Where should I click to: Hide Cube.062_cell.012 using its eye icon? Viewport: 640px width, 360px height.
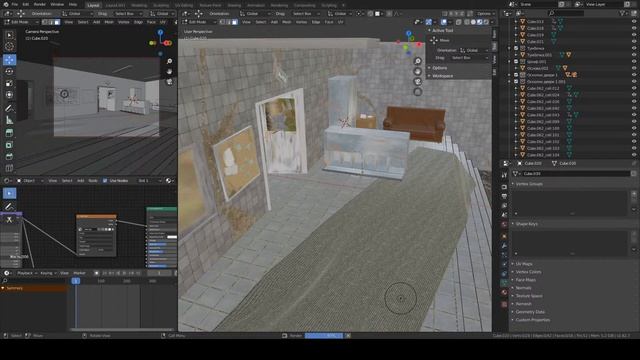click(x=634, y=88)
